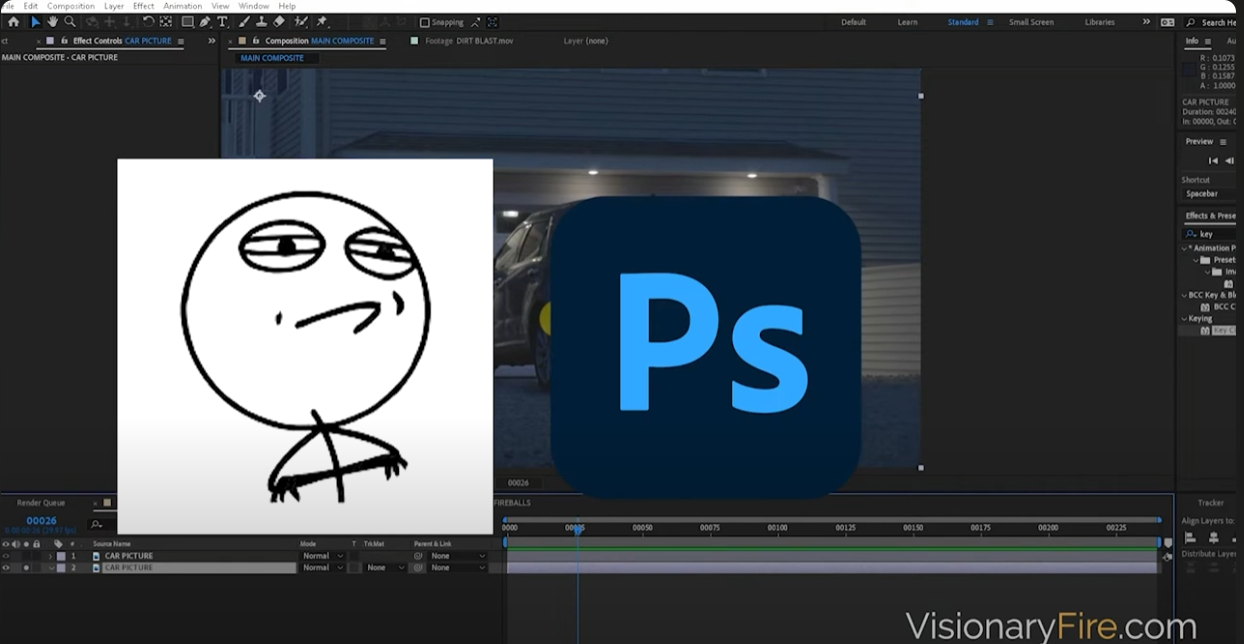Select the Puppet Pin tool
This screenshot has height=644, width=1244.
(321, 22)
